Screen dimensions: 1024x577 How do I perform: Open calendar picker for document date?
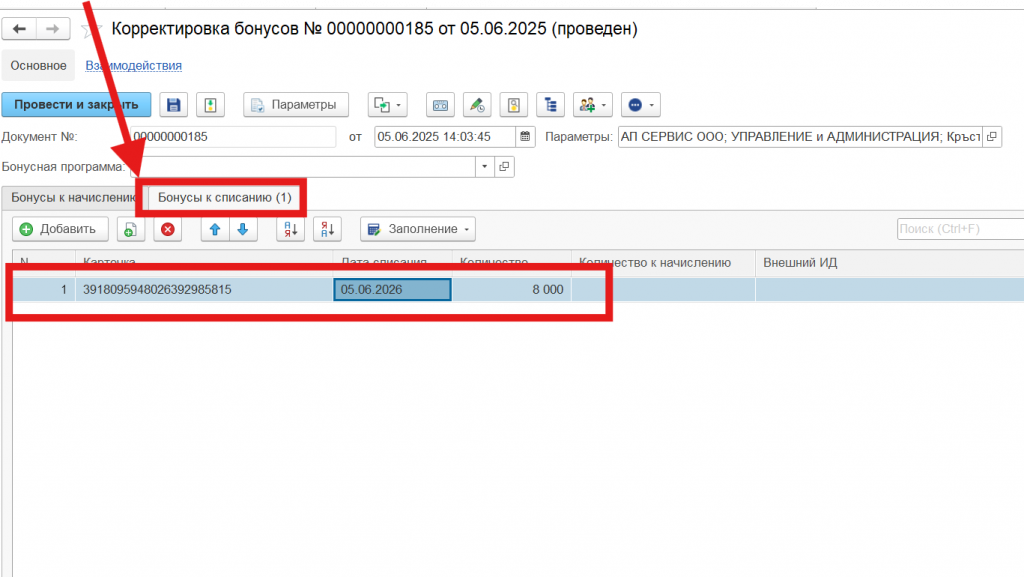pos(526,137)
